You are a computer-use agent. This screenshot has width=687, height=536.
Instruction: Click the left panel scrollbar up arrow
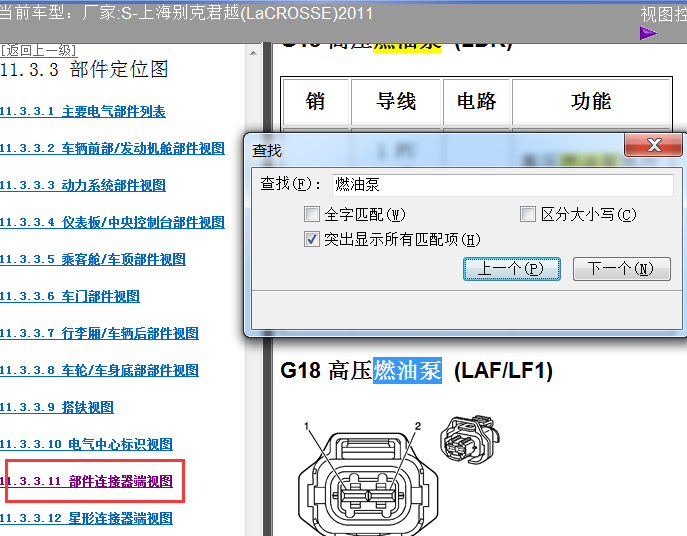click(253, 53)
